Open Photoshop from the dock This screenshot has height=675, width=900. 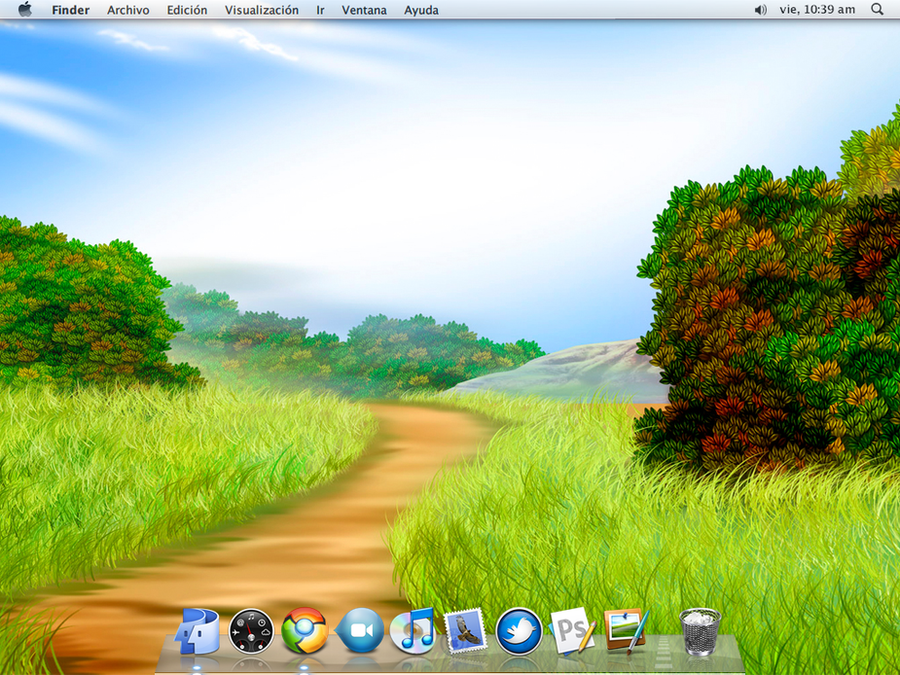pyautogui.click(x=572, y=631)
